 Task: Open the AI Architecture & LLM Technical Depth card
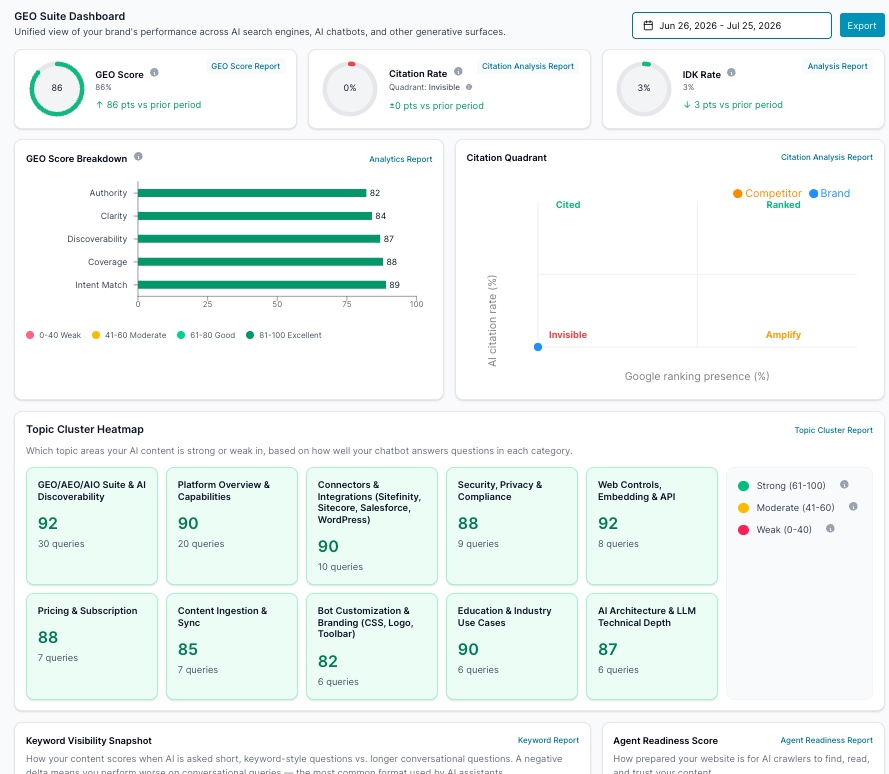coord(652,646)
